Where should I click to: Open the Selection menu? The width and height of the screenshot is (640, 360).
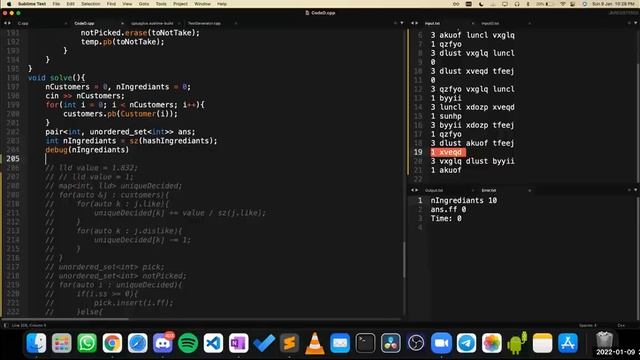91,4
